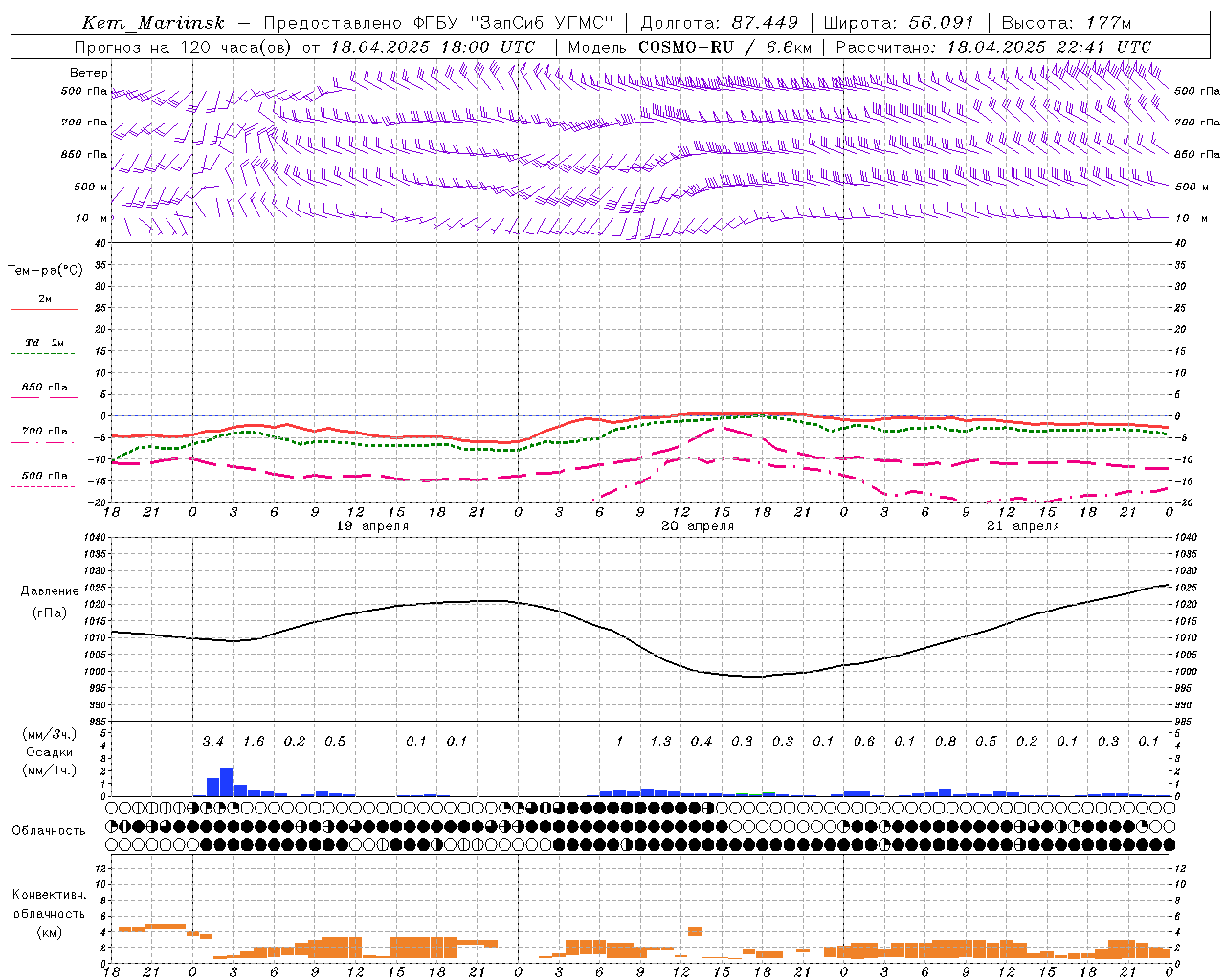This screenshot has width=1225, height=980.
Task: Click '850 гПа' entry in temperature legend
Action: pyautogui.click(x=45, y=388)
